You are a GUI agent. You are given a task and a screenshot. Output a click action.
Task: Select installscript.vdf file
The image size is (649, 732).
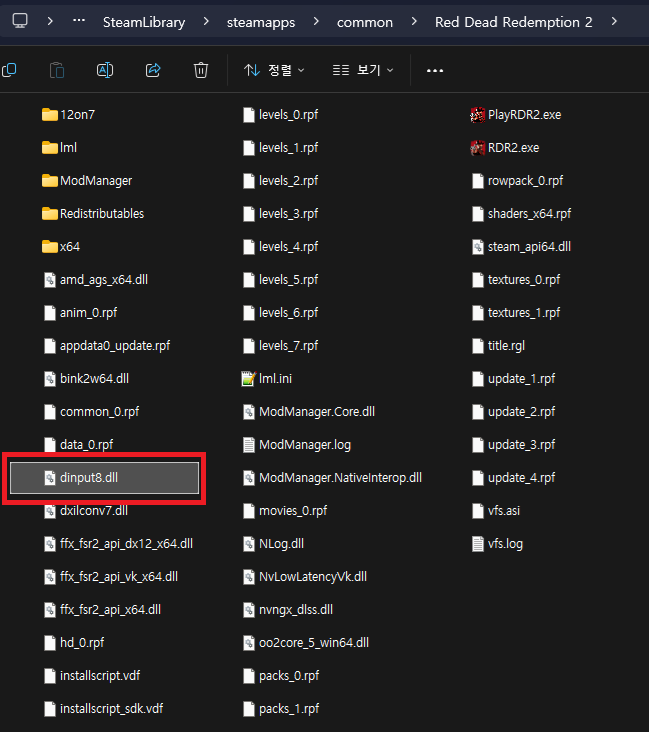(x=92, y=676)
